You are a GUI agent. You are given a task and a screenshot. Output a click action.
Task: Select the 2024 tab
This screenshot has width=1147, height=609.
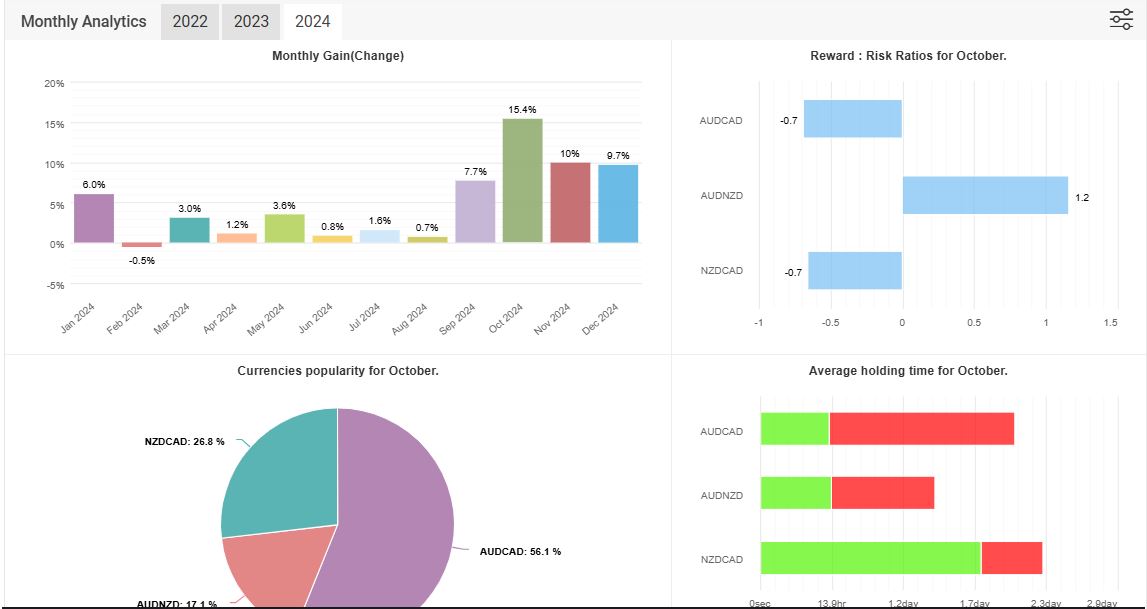312,21
